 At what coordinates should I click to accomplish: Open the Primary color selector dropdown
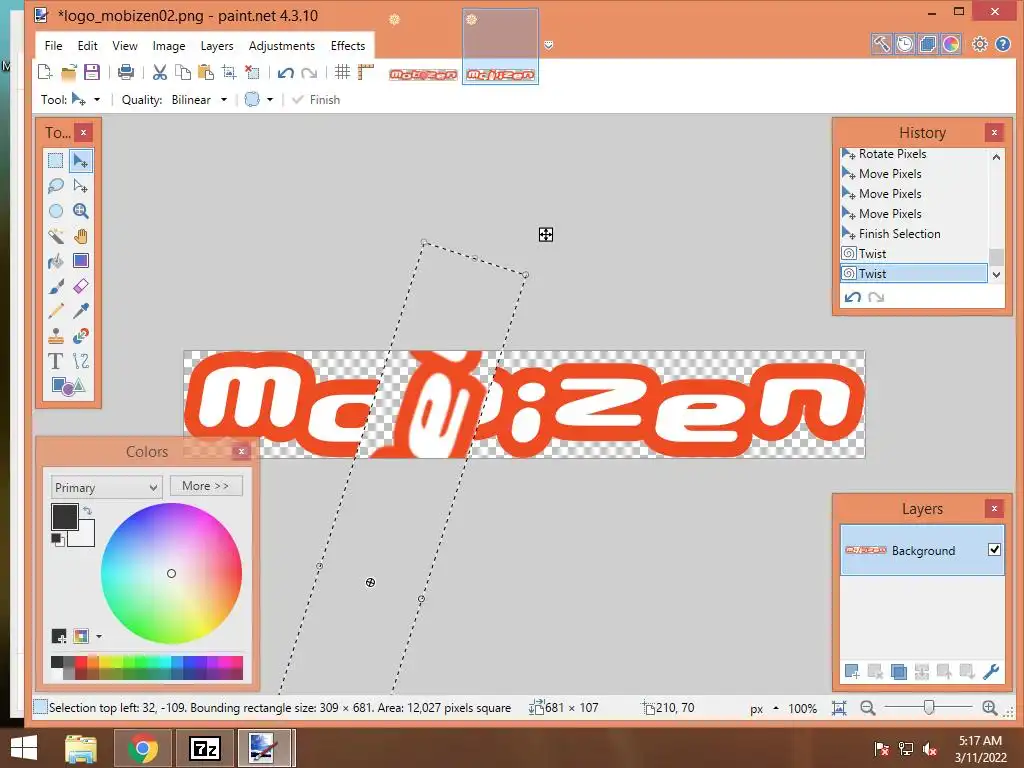pyautogui.click(x=106, y=487)
